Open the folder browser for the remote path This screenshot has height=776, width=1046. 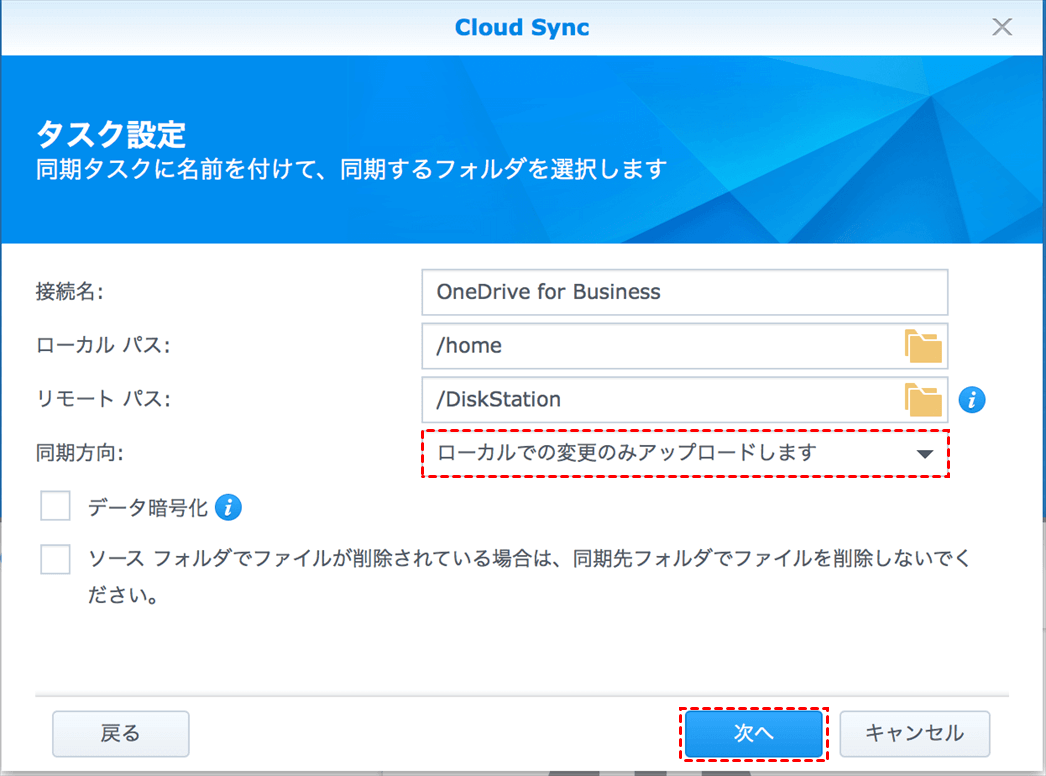coord(923,399)
